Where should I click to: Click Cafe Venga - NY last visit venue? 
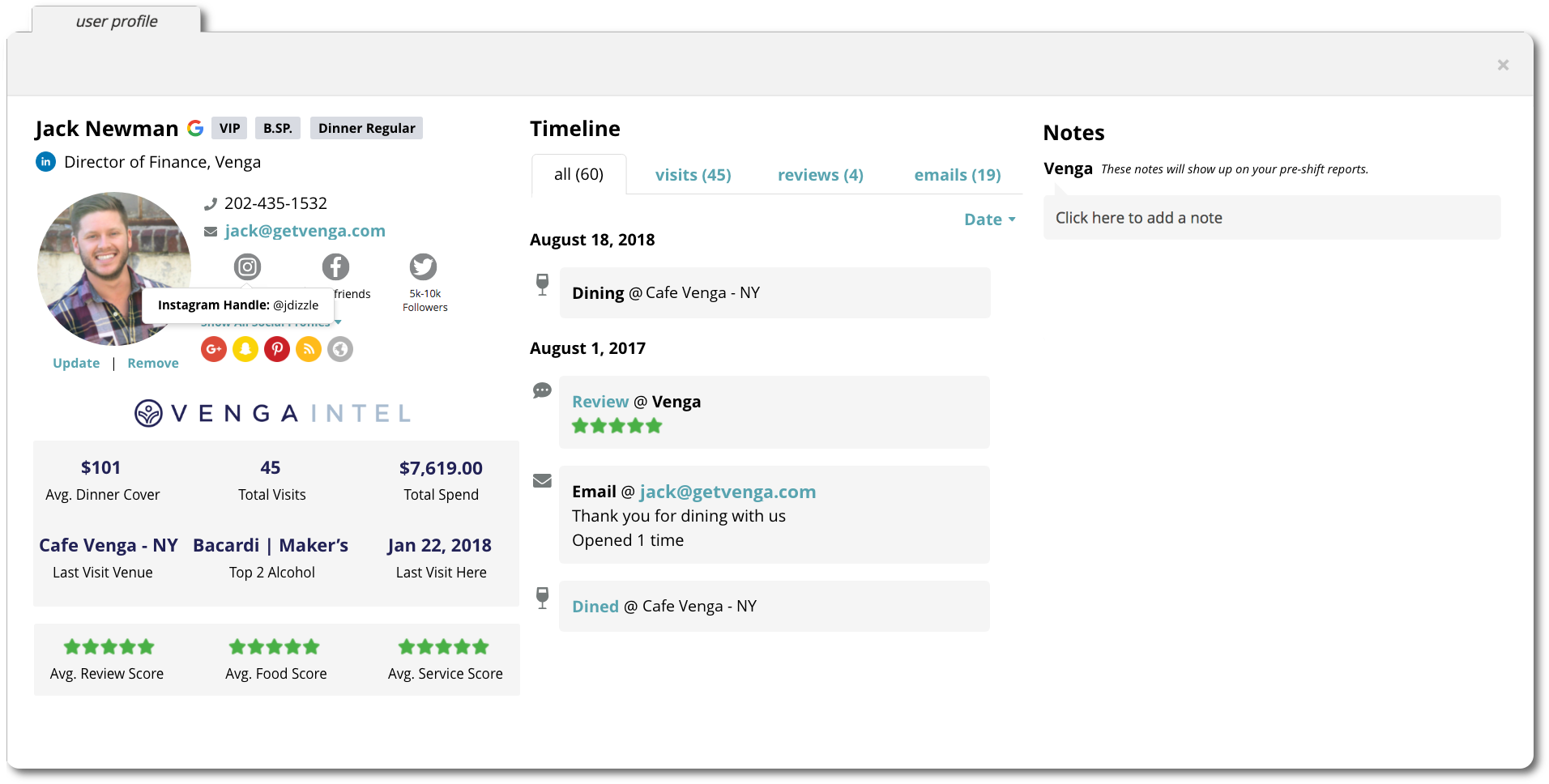[108, 545]
